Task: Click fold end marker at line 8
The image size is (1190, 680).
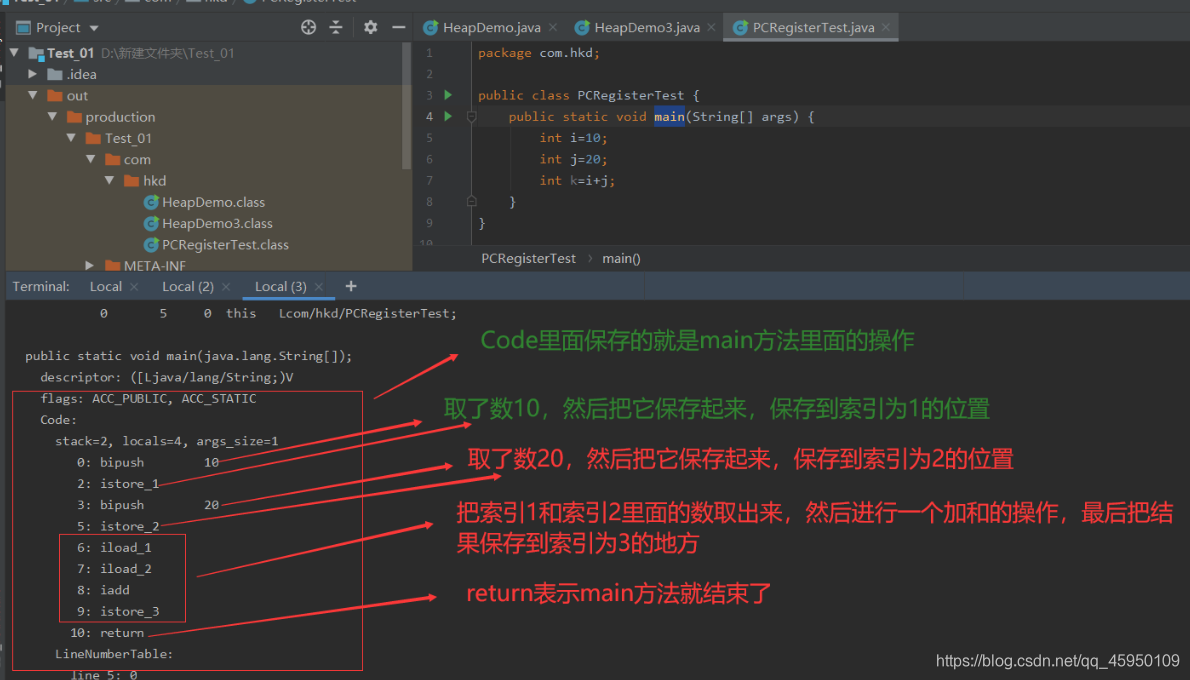Action: click(x=471, y=201)
